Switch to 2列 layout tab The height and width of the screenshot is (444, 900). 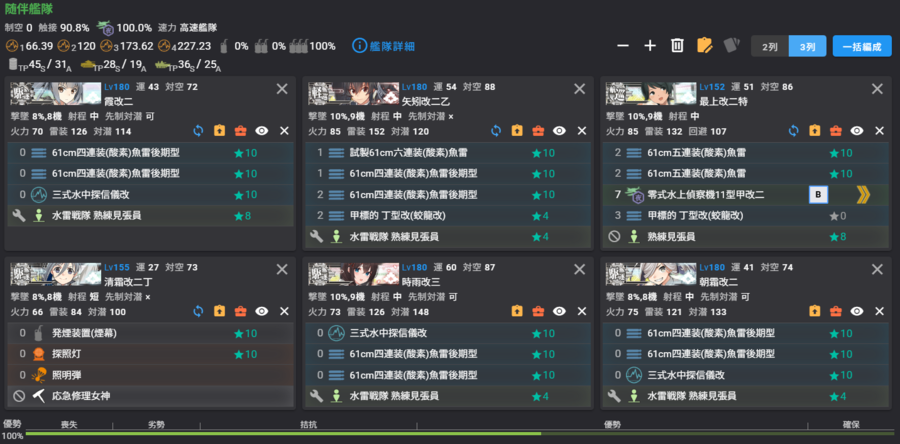click(770, 46)
